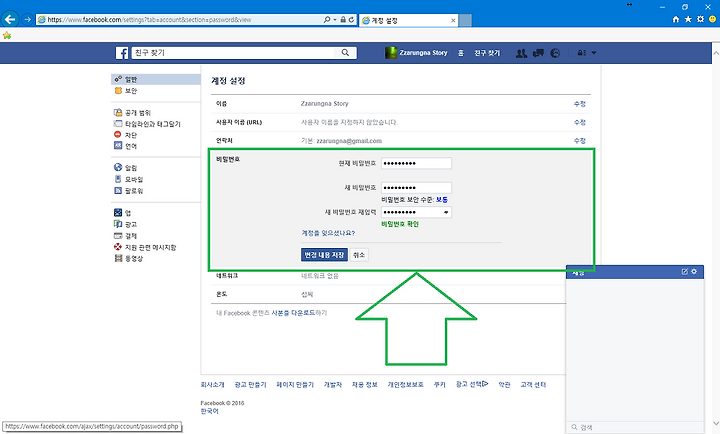Screen dimensions: 720x434
Task: Open the notifications globe icon
Action: point(555,53)
